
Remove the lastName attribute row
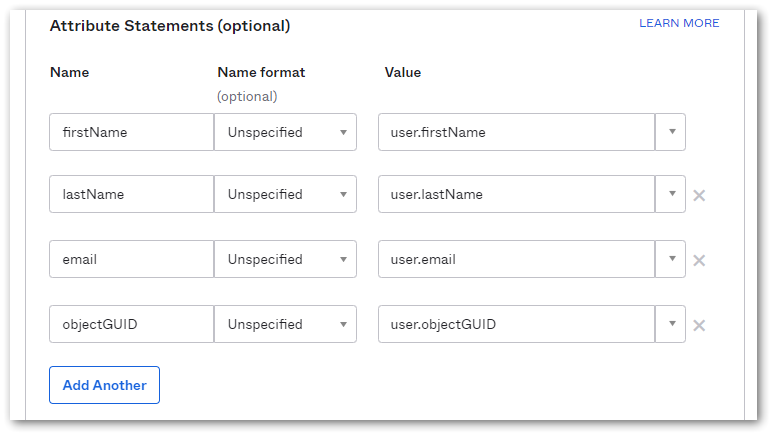(699, 195)
